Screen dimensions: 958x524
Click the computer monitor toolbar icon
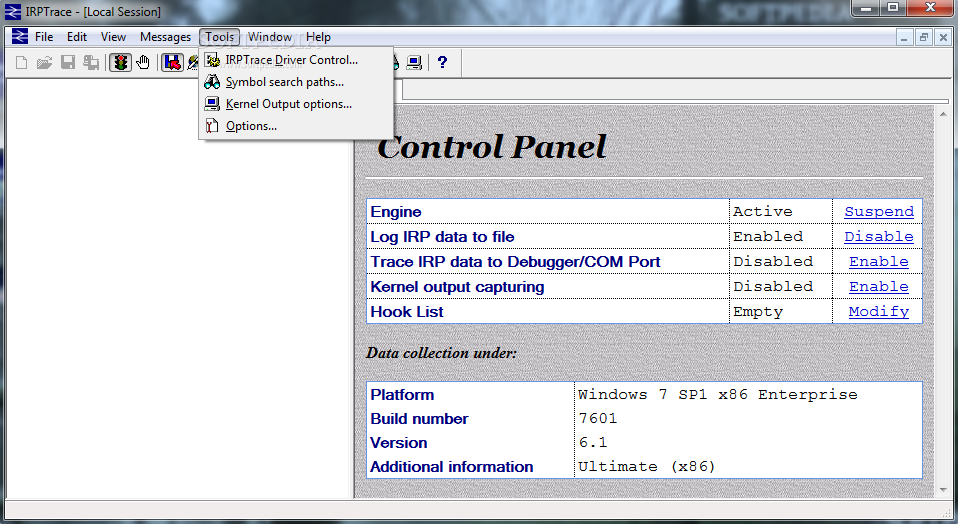tap(414, 62)
